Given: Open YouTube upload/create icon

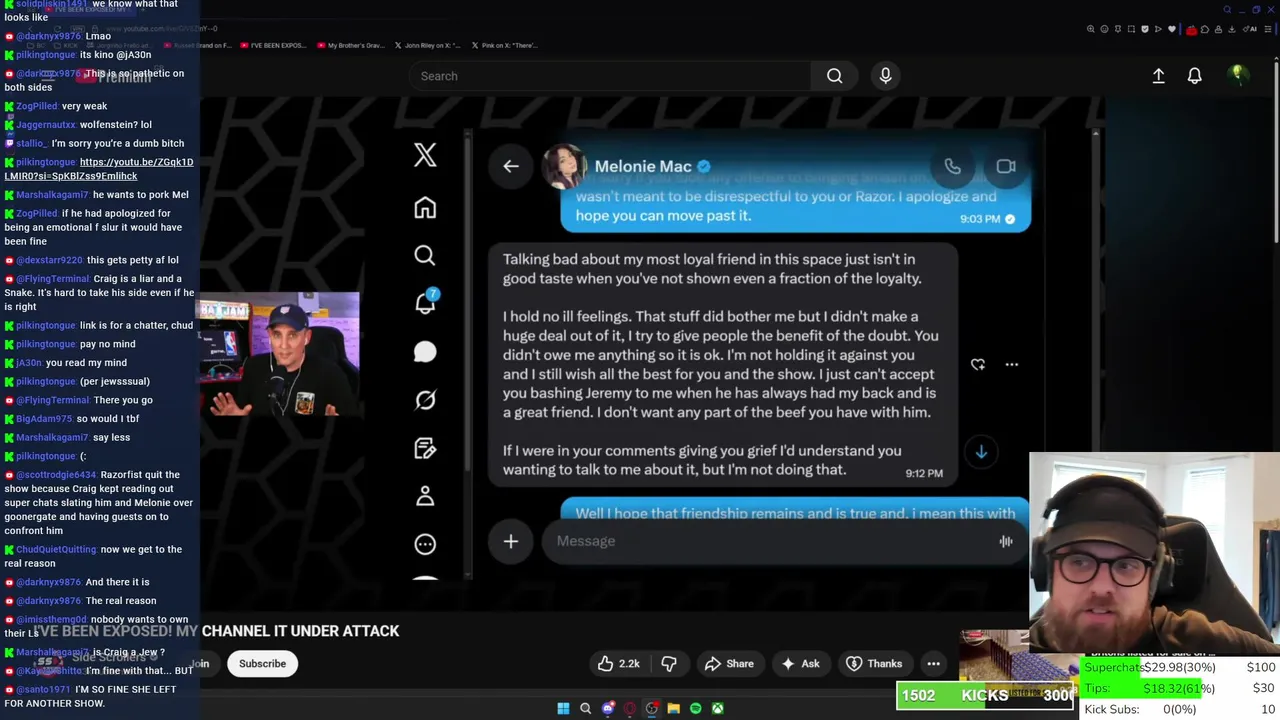Looking at the screenshot, I should (x=1158, y=76).
